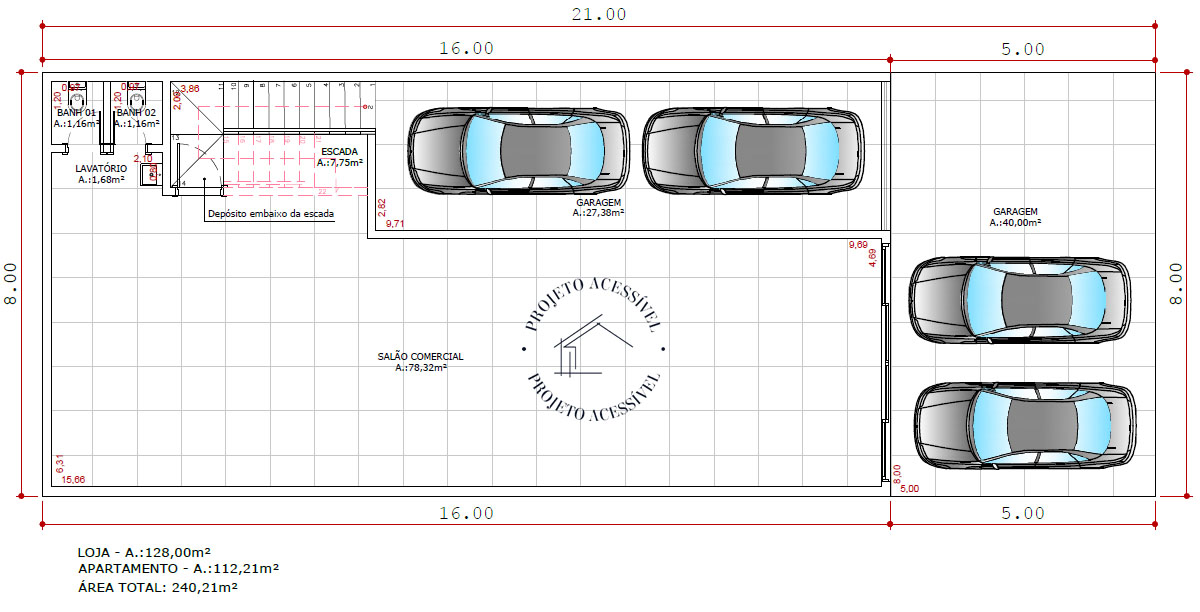Click the red 4,69 dimension value
The width and height of the screenshot is (1200, 612).
point(872,257)
